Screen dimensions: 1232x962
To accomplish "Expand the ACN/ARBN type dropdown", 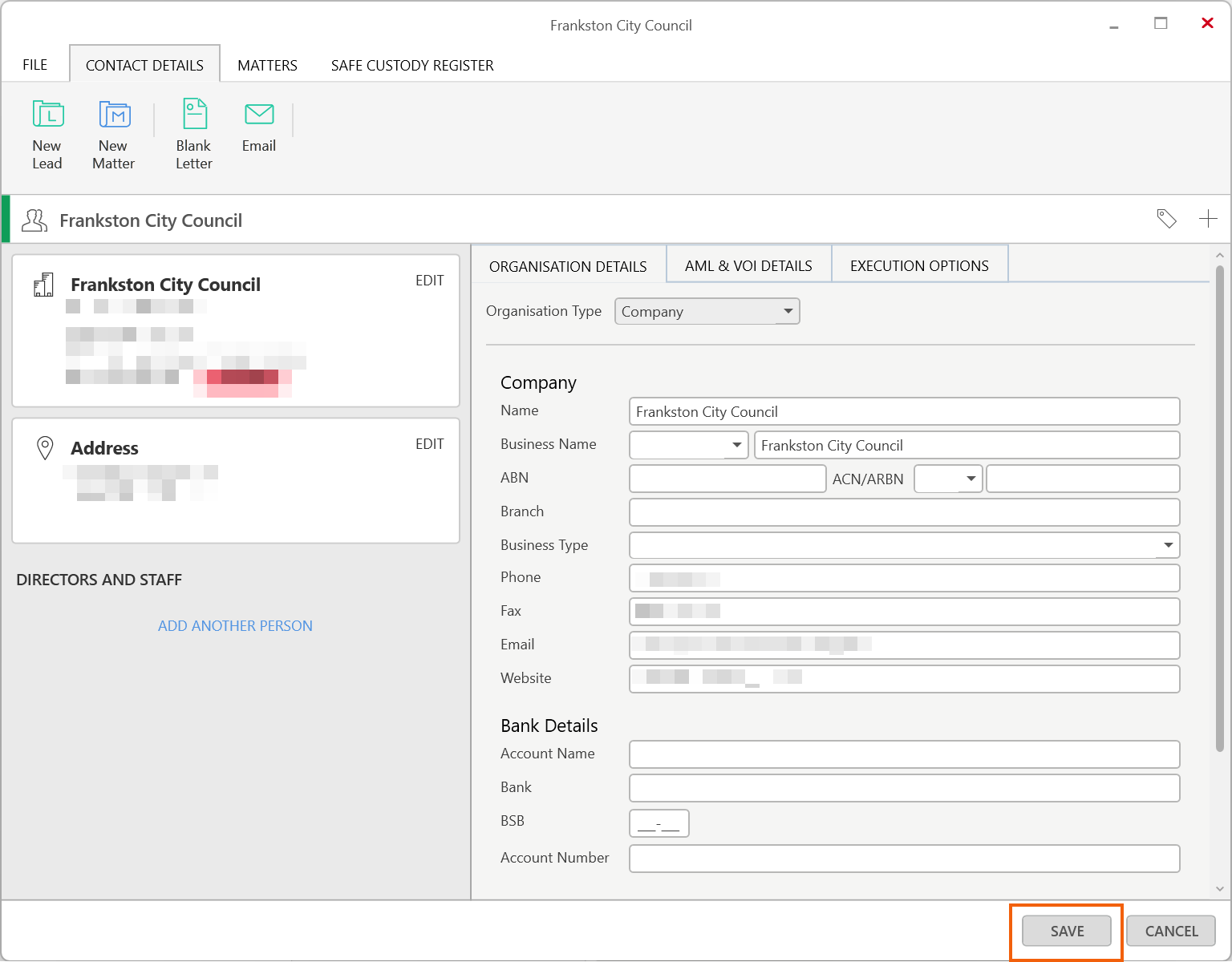I will pyautogui.click(x=971, y=479).
